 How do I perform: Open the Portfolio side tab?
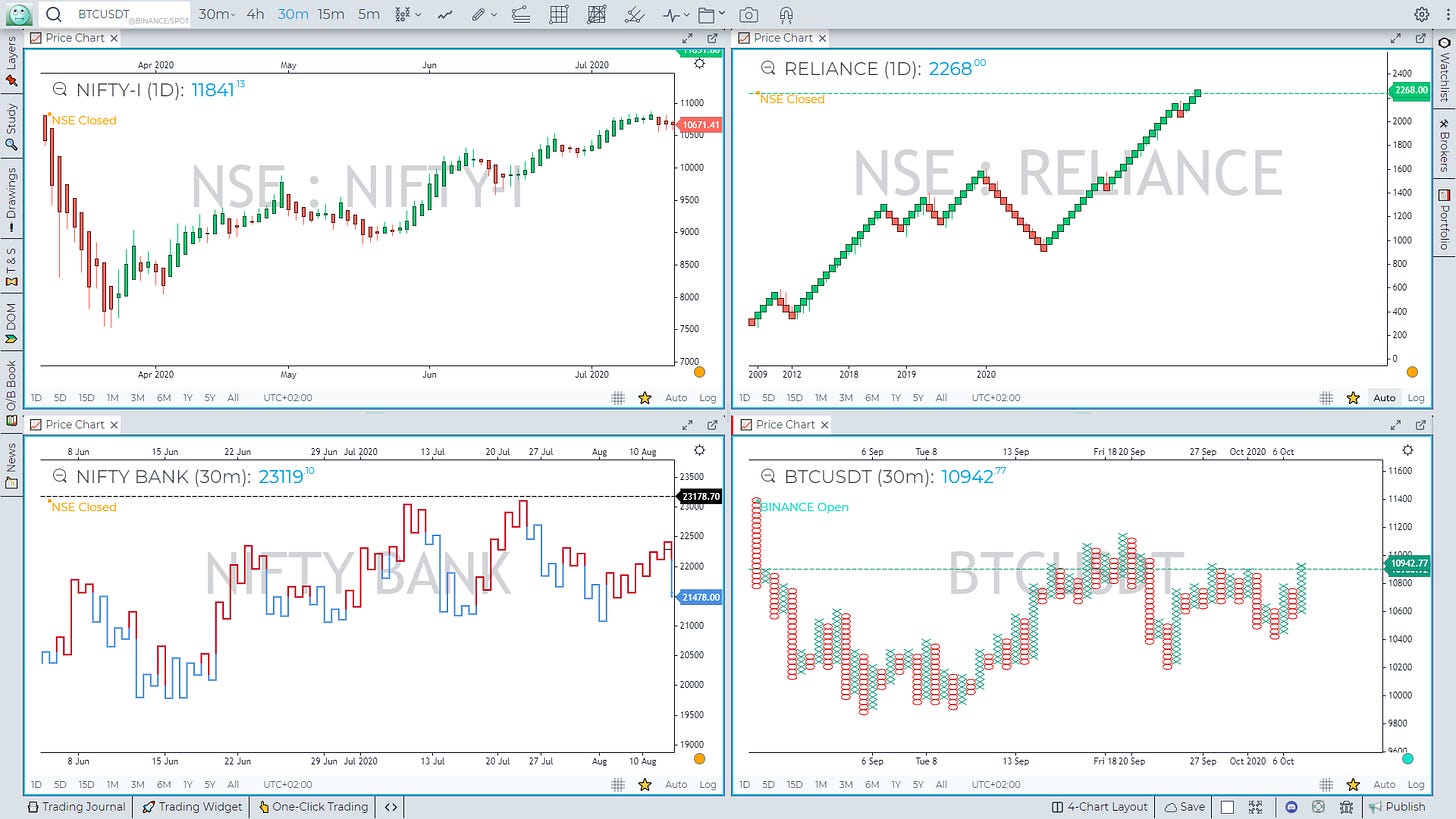pos(1444,219)
